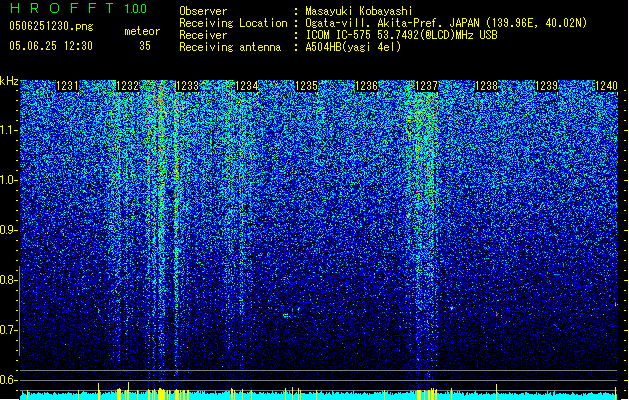Click the 0.7 kHz axis label
Viewport: 629px width, 400px height.
point(9,330)
